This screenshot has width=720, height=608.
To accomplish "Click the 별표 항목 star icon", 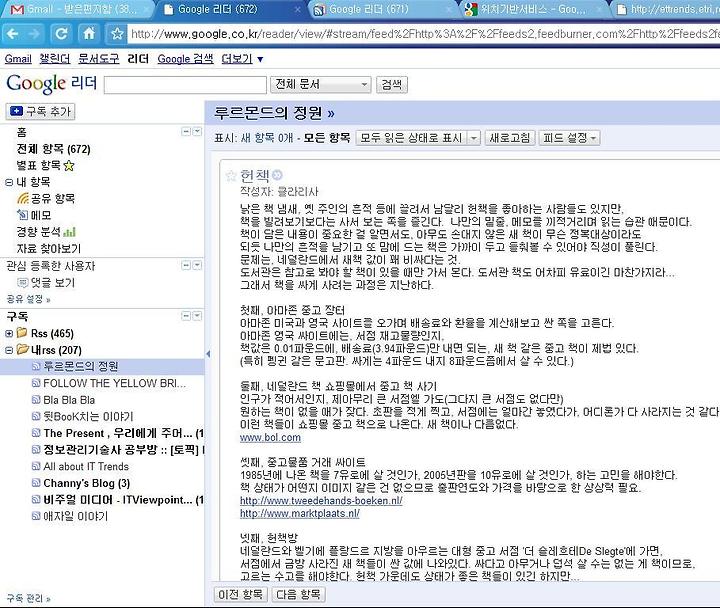I will pyautogui.click(x=69, y=165).
